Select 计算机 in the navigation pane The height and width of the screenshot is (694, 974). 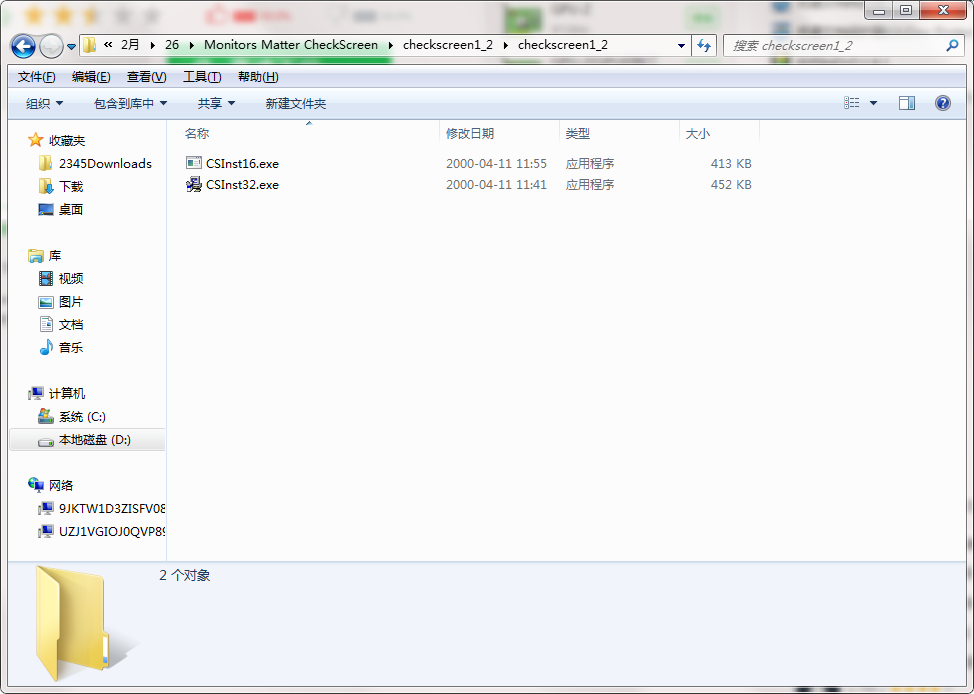[66, 393]
